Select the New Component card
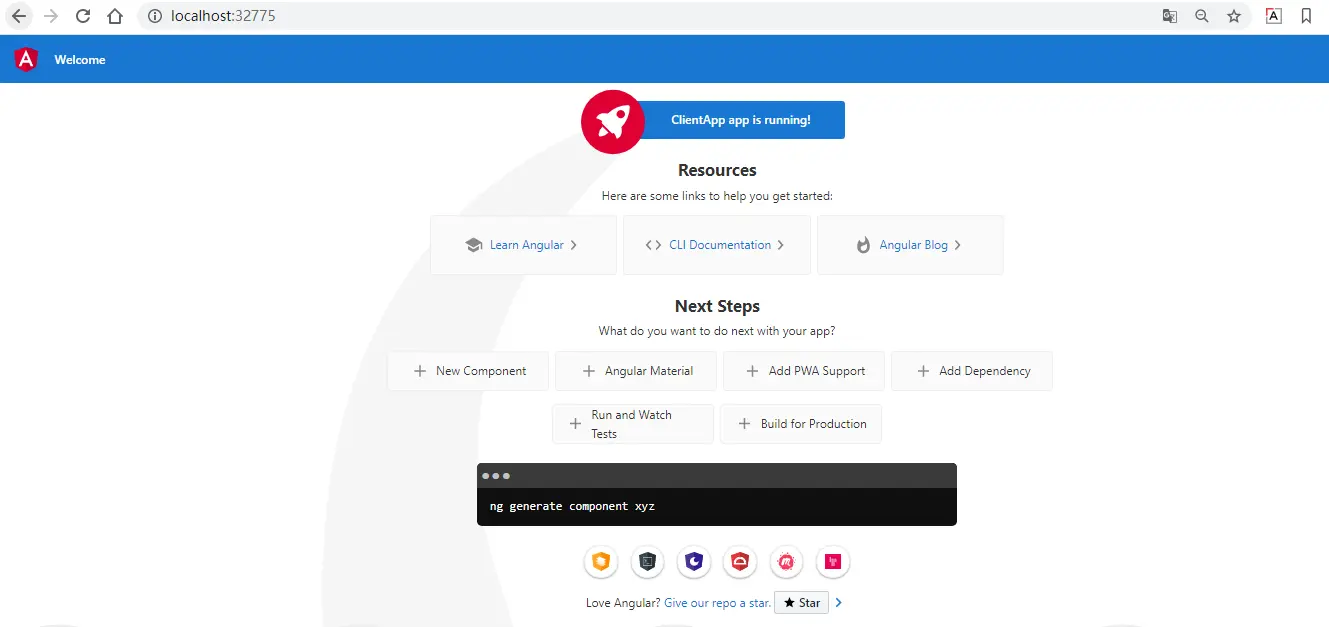 [468, 371]
